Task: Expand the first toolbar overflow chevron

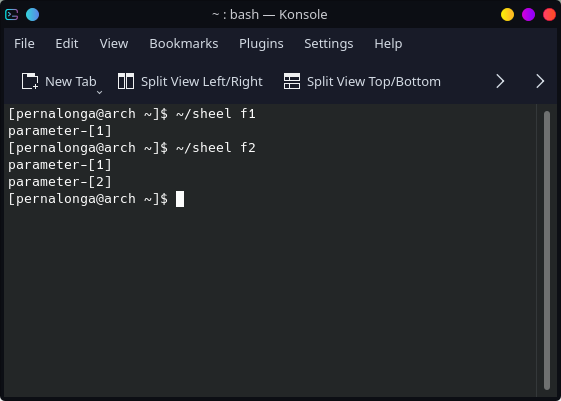Action: click(x=500, y=81)
